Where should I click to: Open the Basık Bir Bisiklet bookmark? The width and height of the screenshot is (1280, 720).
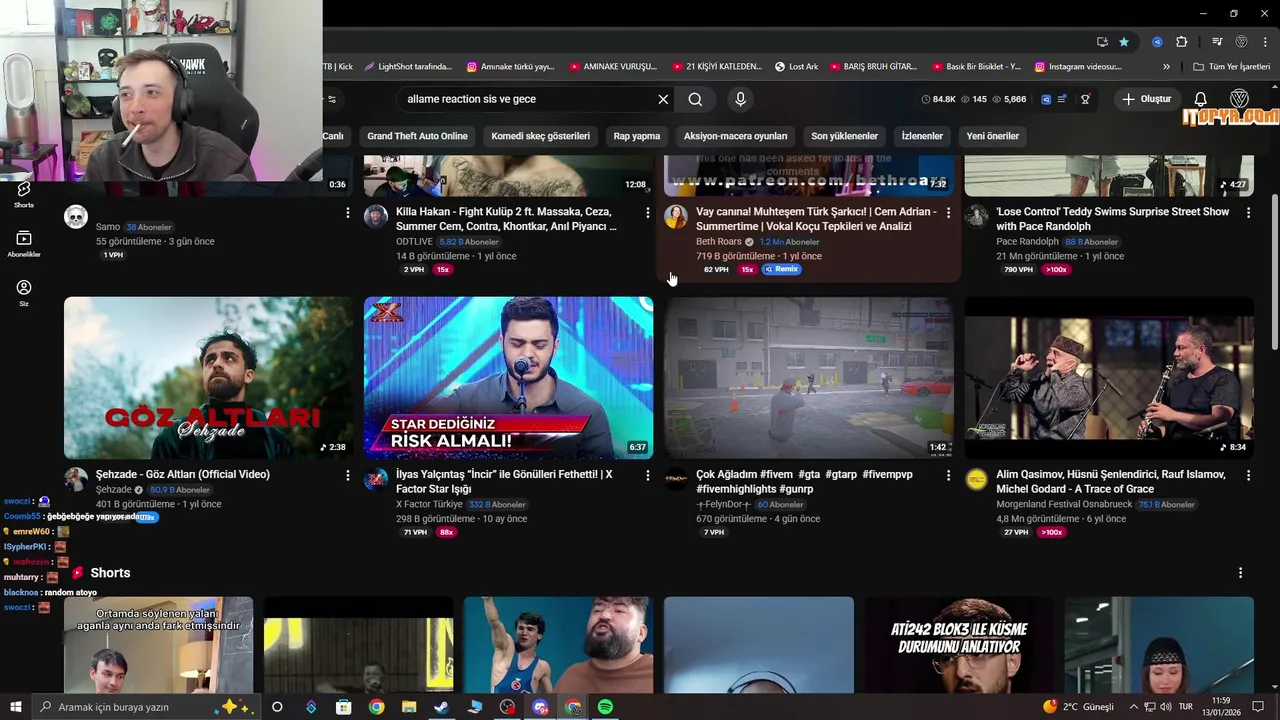[975, 67]
